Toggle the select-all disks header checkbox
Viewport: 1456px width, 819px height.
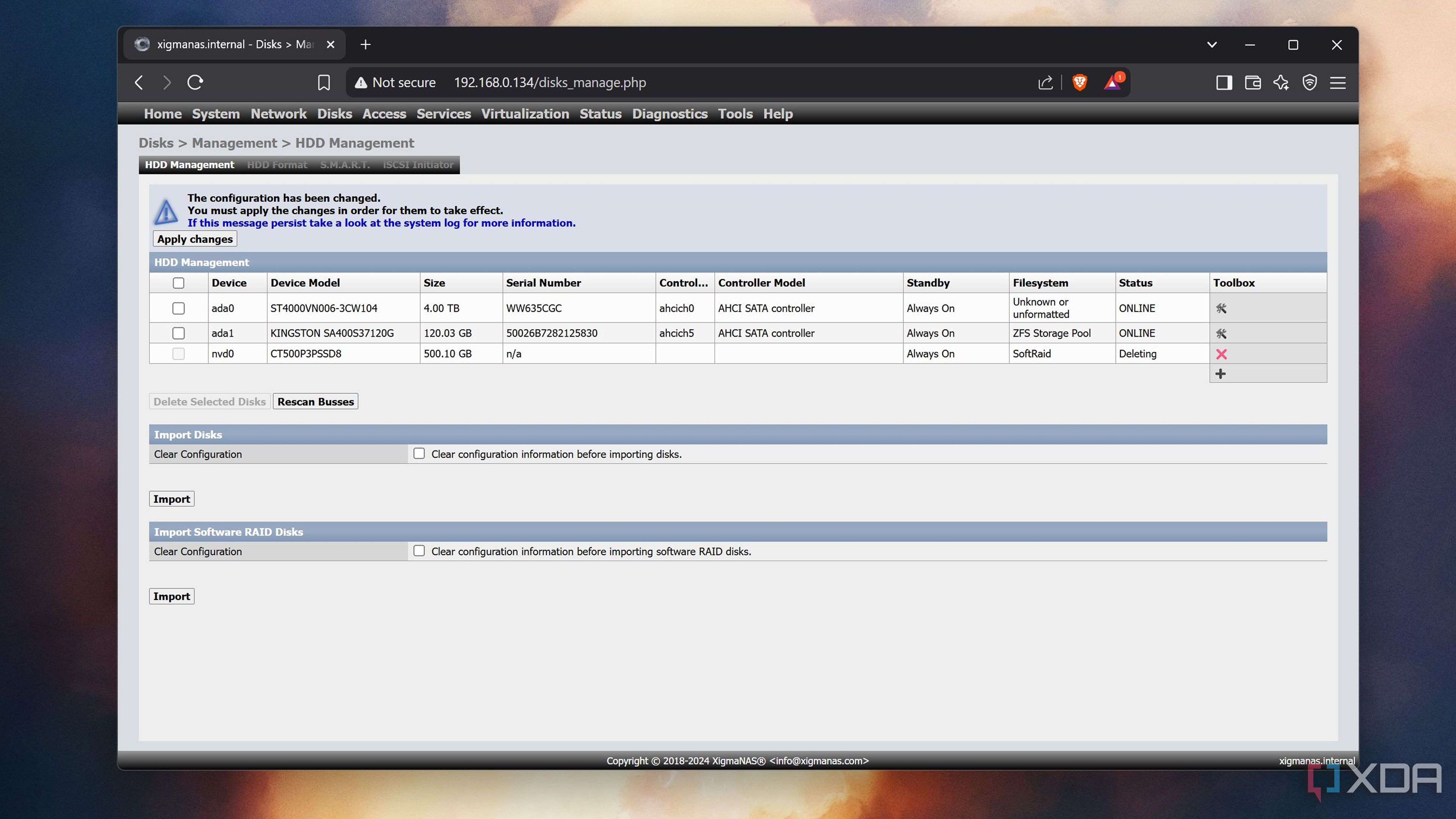tap(178, 283)
